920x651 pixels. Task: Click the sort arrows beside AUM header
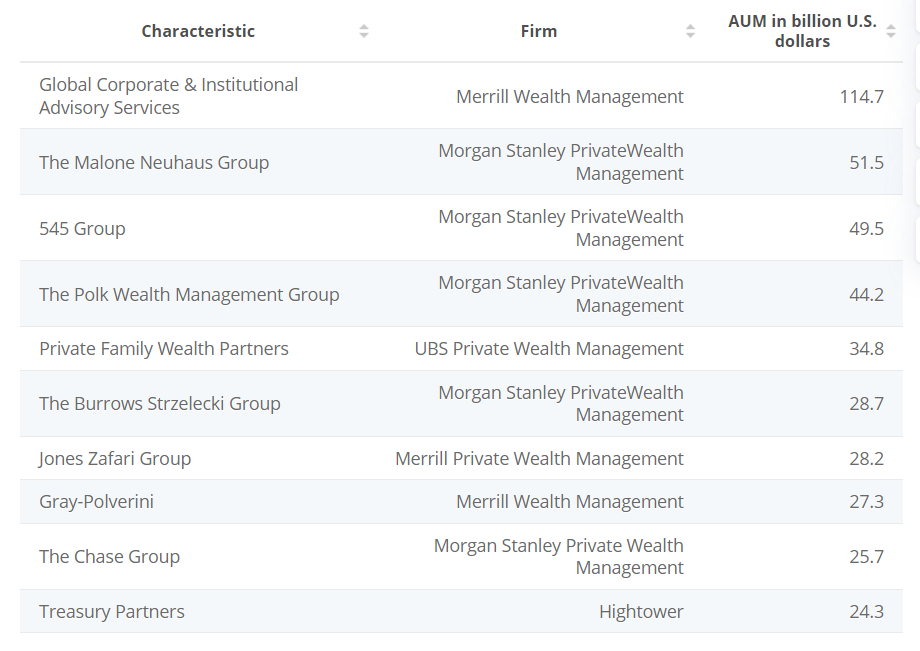tap(891, 31)
